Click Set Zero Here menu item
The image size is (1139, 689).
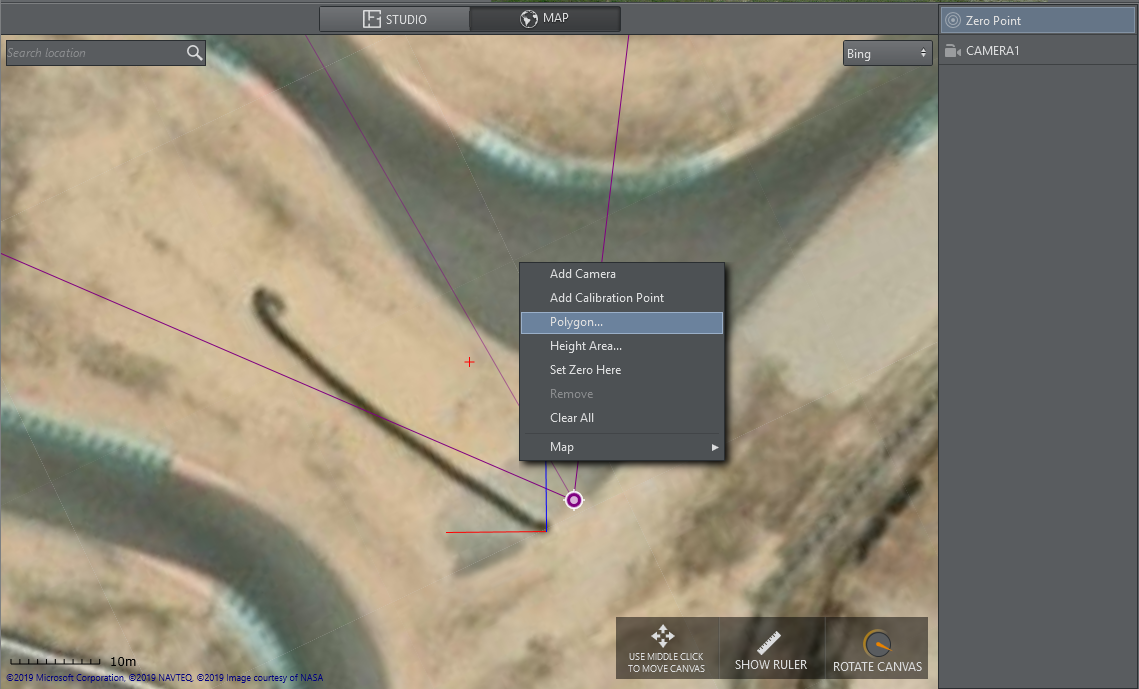pyautogui.click(x=585, y=370)
